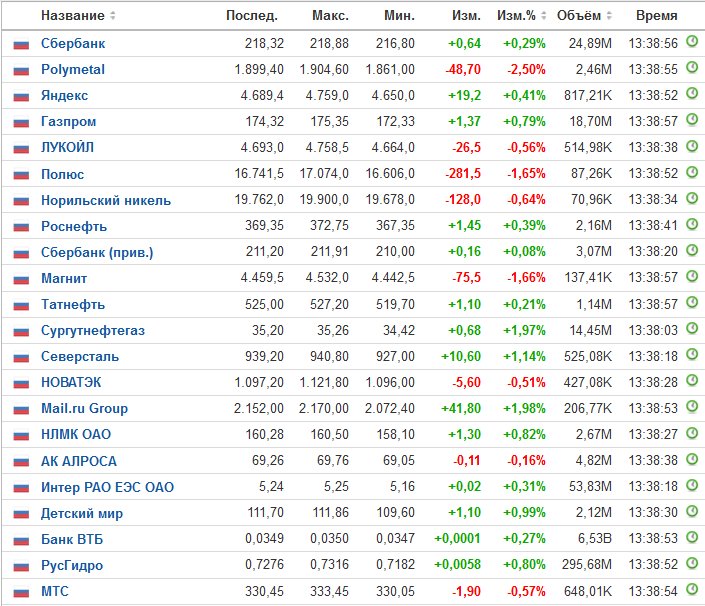Click the clock icon in МТС row
Image resolution: width=705 pixels, height=606 pixels.
(692, 589)
